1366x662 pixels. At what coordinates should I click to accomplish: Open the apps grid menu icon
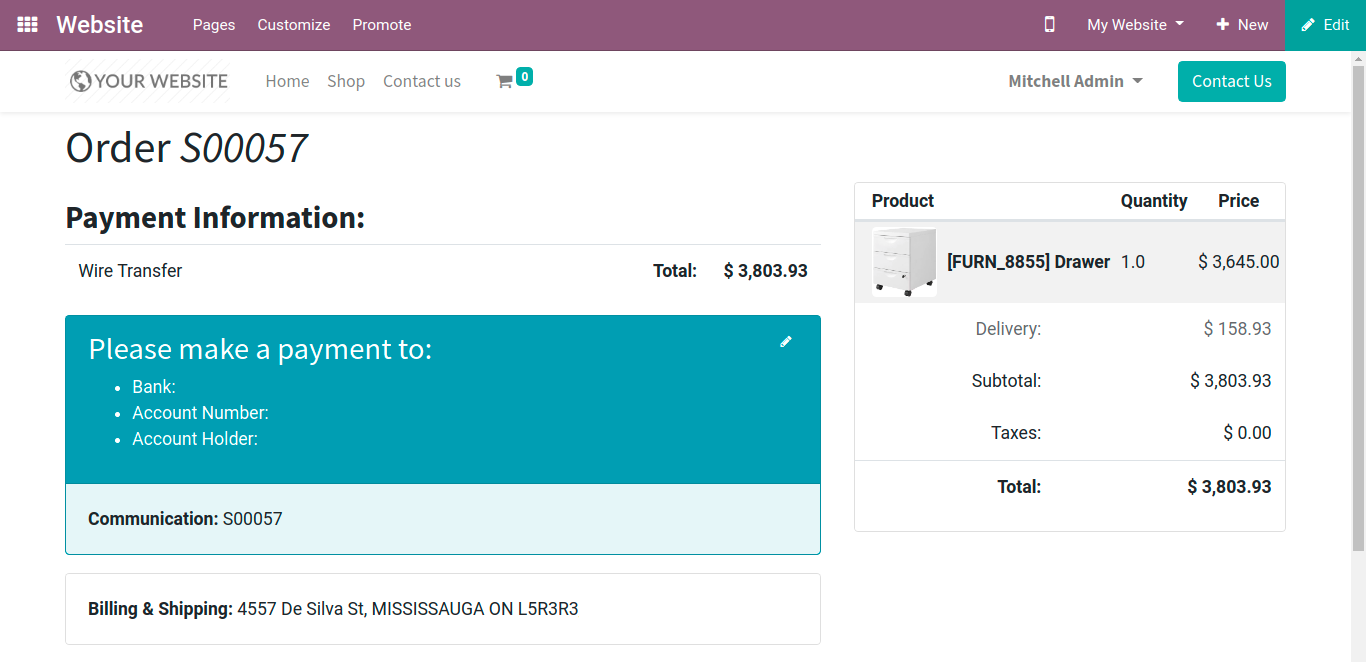[27, 25]
